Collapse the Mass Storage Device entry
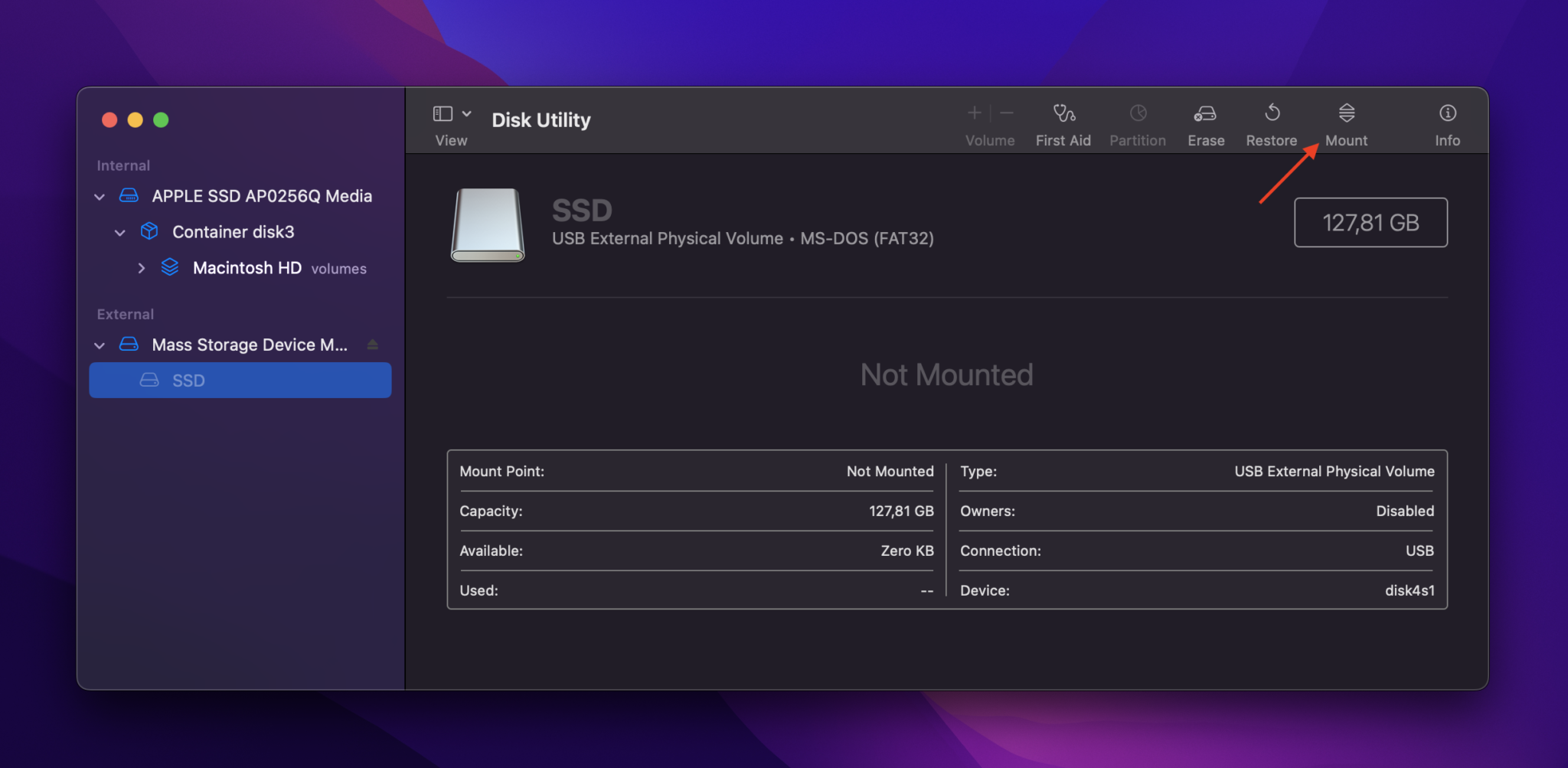 100,345
